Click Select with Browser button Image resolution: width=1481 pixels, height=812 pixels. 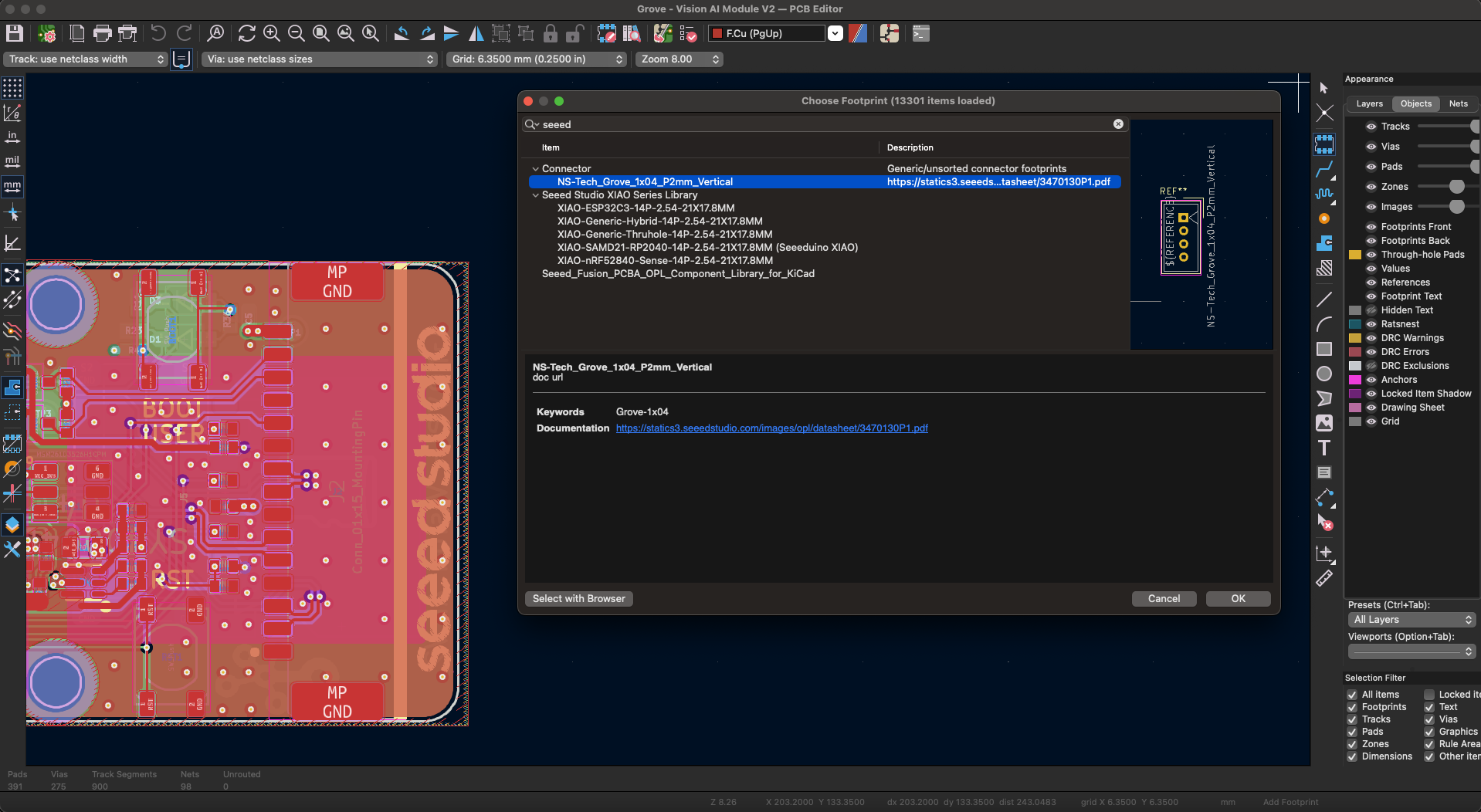[579, 599]
